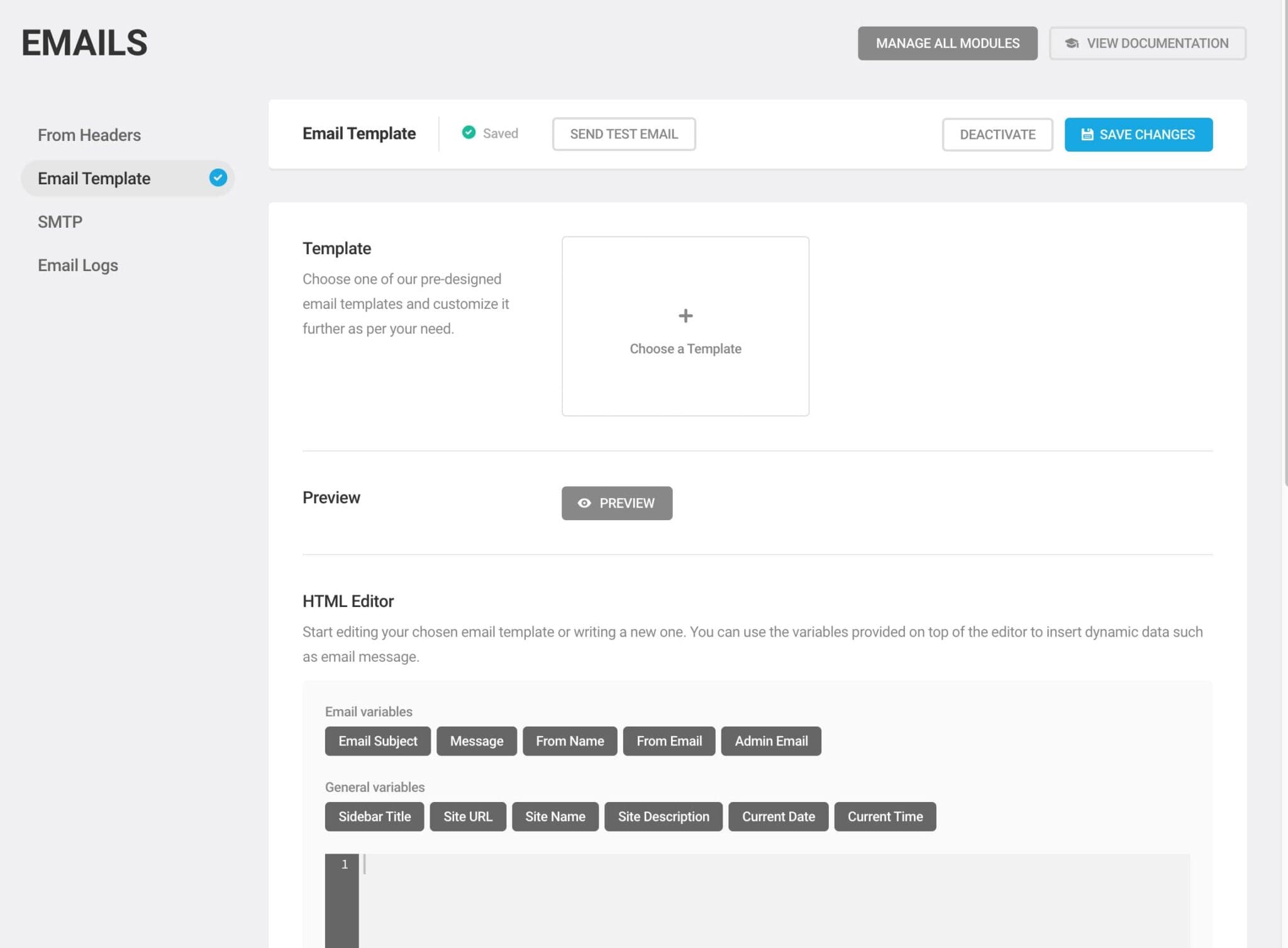The image size is (1288, 948).
Task: Add the From Email variable
Action: [x=669, y=741]
